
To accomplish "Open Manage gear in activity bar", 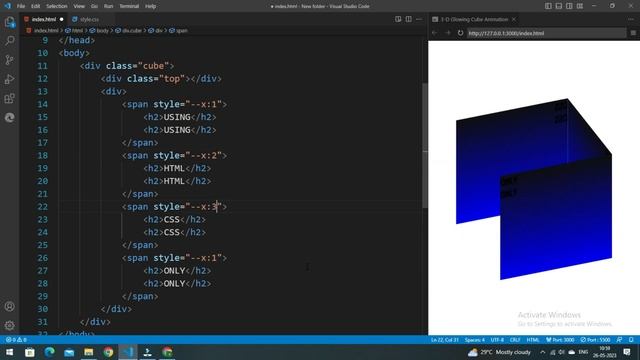I will pos(9,325).
